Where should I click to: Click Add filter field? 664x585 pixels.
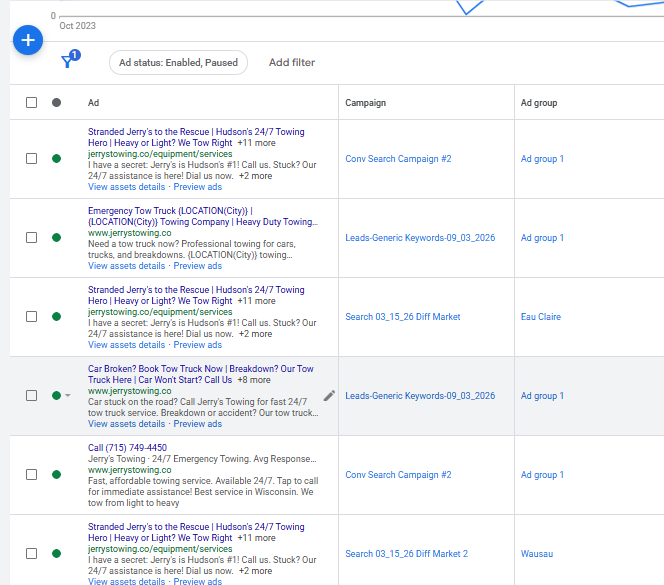pos(292,63)
